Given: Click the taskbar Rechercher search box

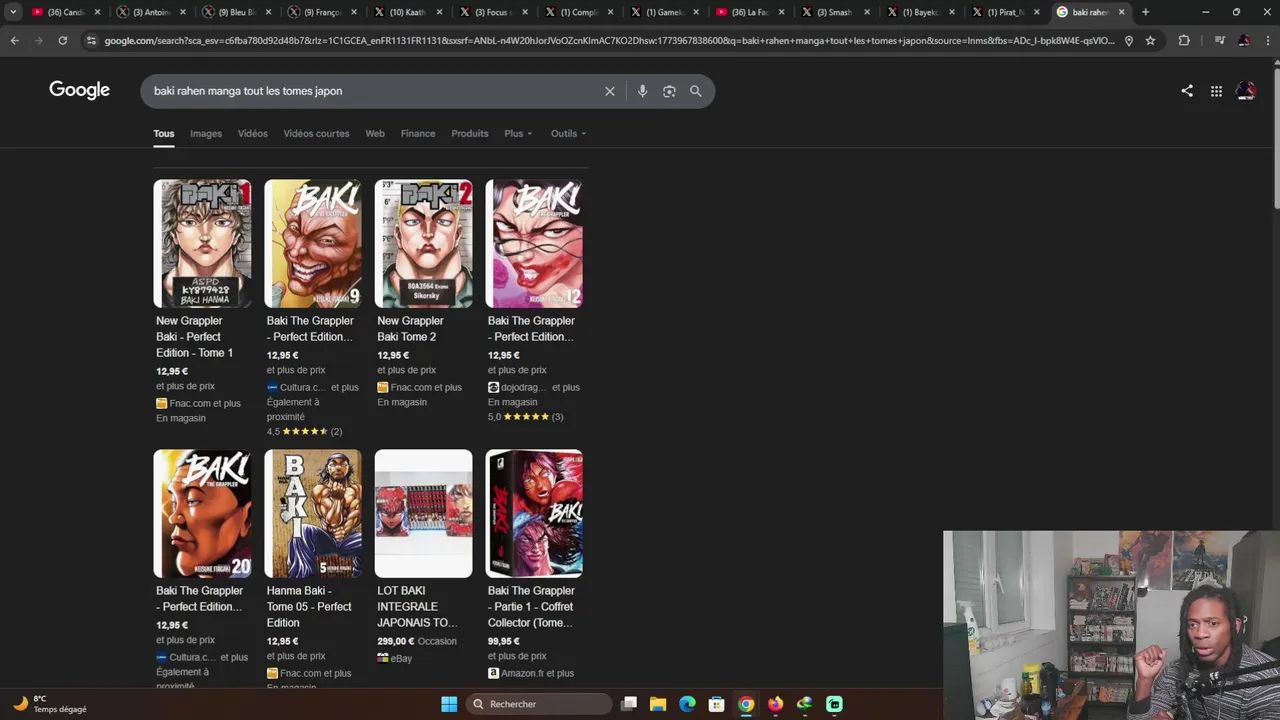Looking at the screenshot, I should click(540, 704).
